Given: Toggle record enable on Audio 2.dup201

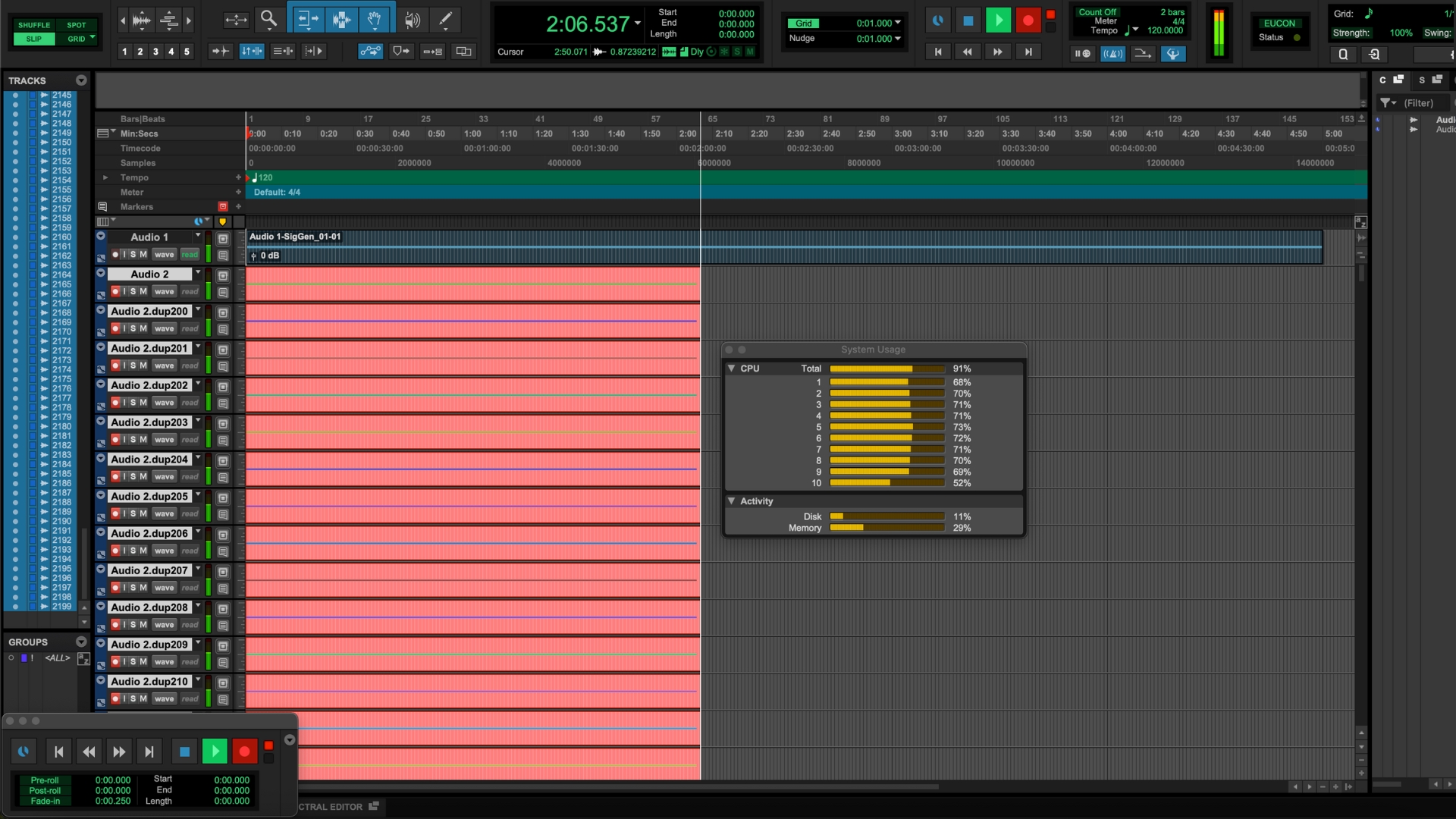Looking at the screenshot, I should (115, 366).
